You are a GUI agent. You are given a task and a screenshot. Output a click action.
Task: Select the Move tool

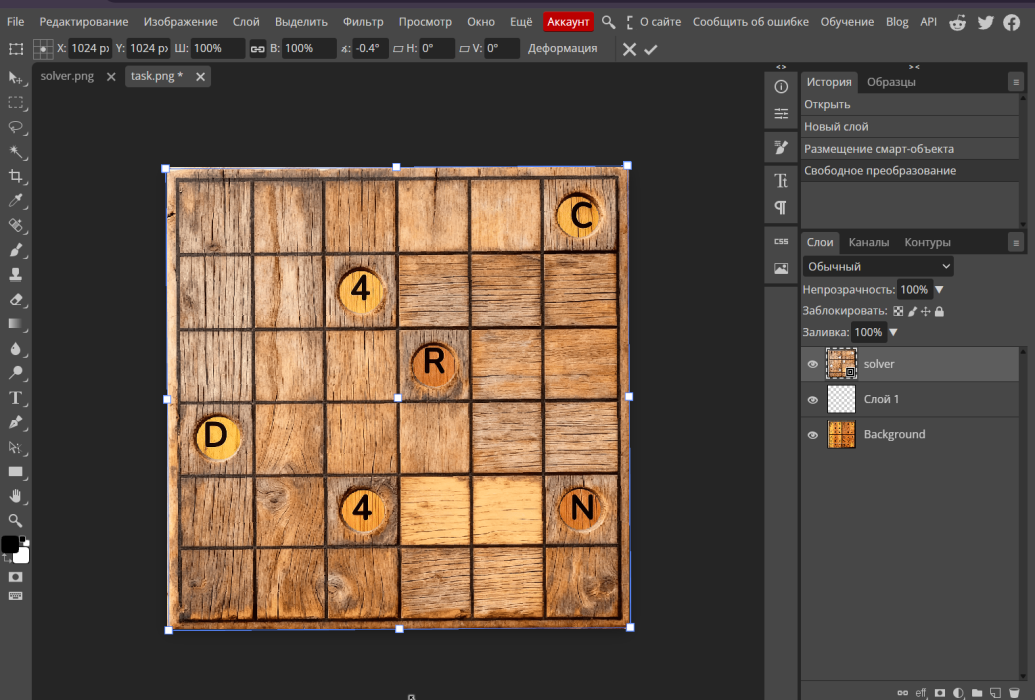pos(15,78)
